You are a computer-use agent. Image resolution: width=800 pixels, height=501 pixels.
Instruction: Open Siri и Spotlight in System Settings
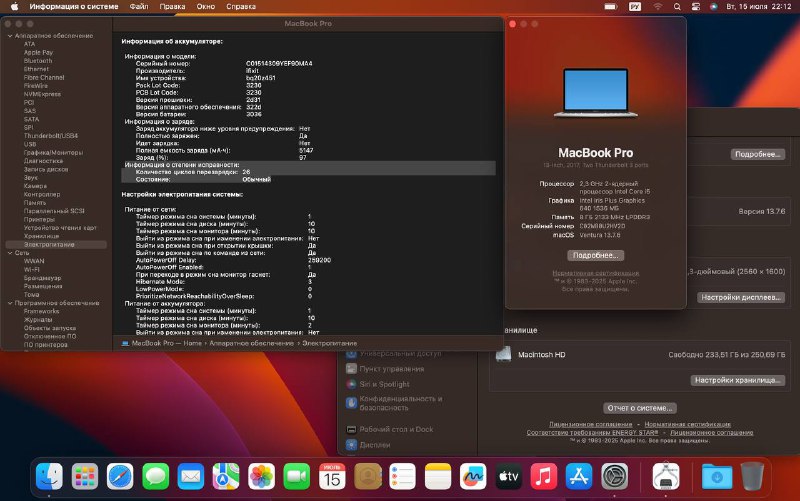(x=384, y=384)
